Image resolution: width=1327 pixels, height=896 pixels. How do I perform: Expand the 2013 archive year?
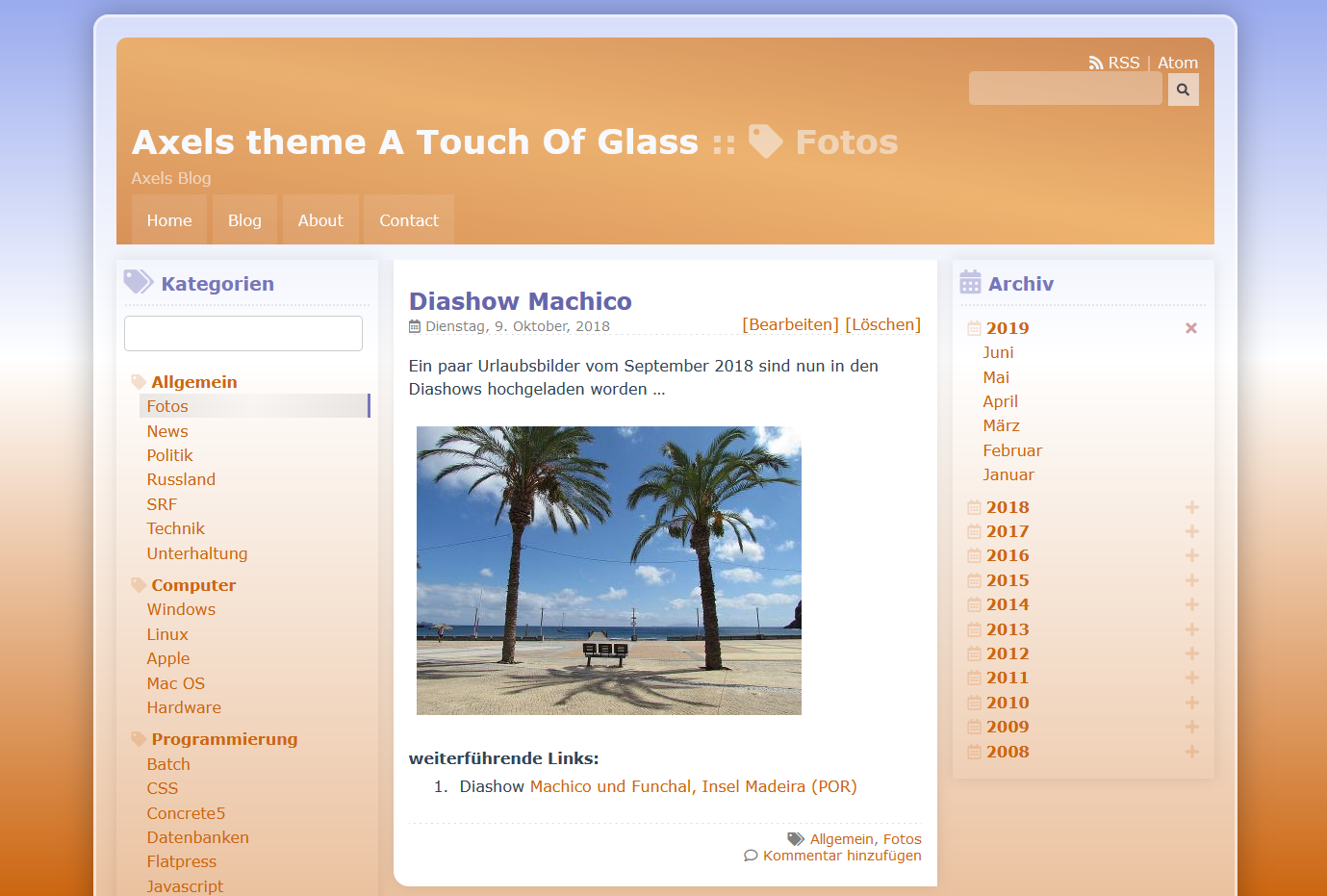(x=1191, y=629)
